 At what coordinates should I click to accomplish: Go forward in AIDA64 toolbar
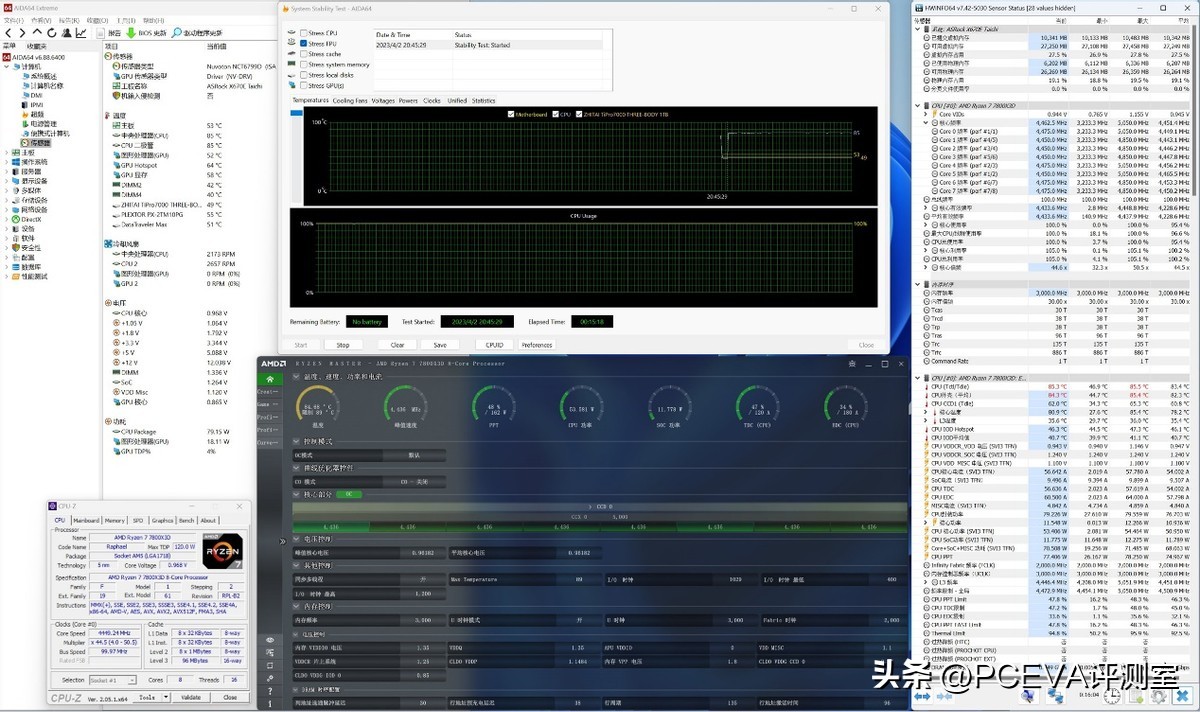point(22,33)
